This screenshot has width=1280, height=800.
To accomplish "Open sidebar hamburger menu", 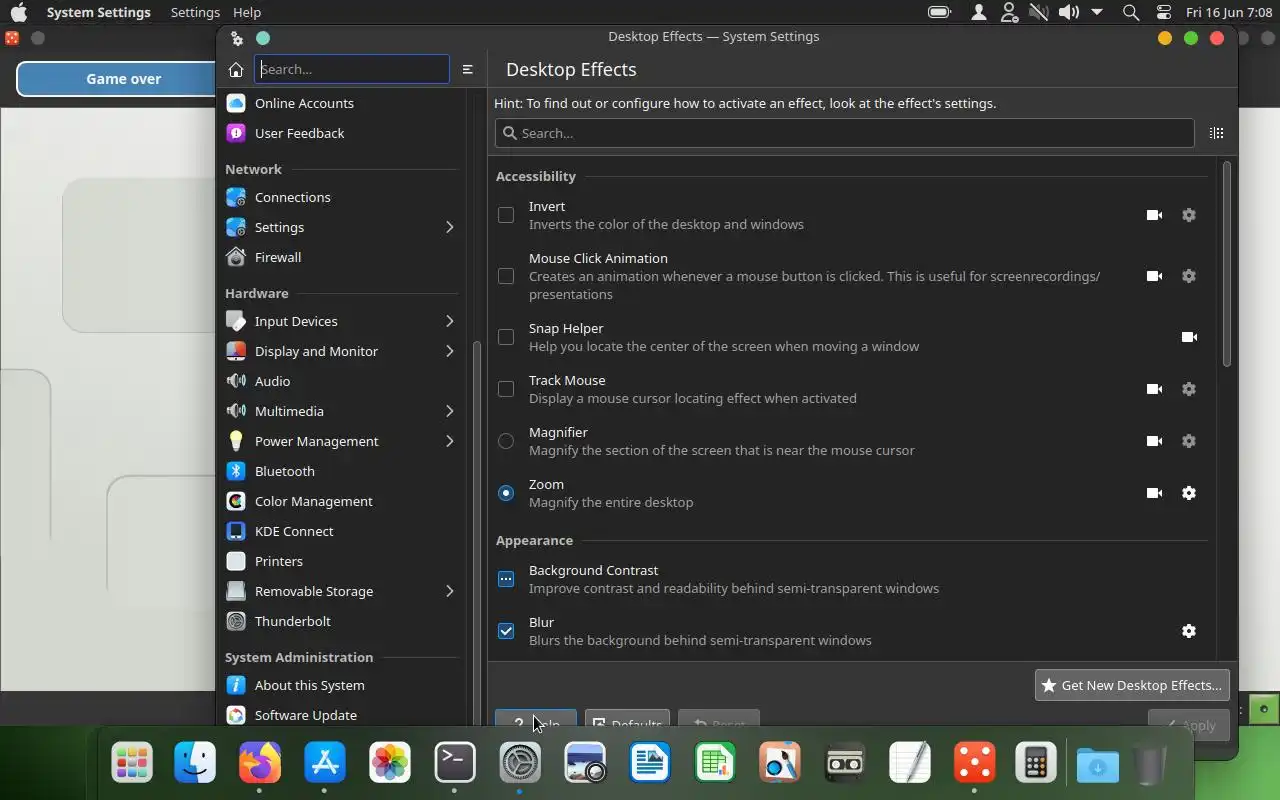I will 467,69.
